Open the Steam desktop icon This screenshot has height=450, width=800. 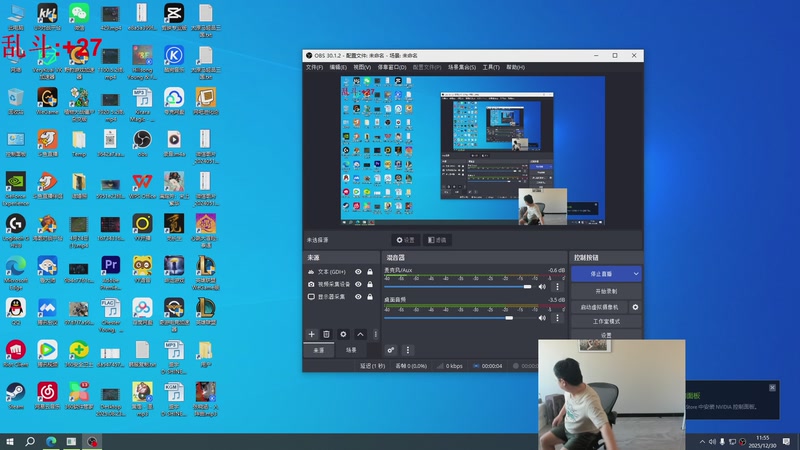(16, 396)
